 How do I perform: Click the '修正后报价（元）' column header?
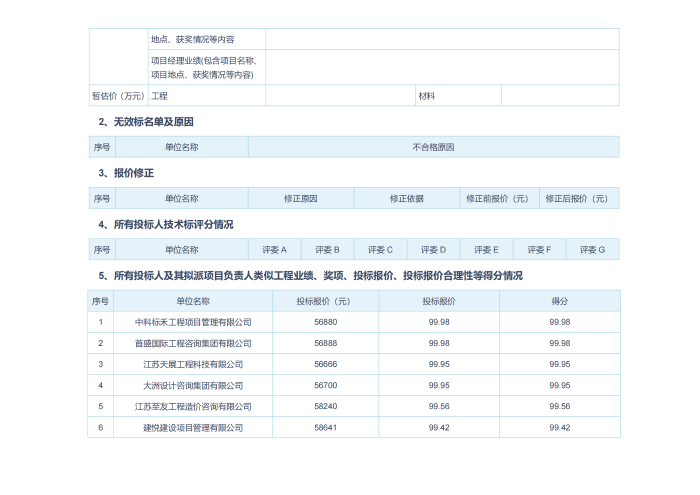point(579,199)
